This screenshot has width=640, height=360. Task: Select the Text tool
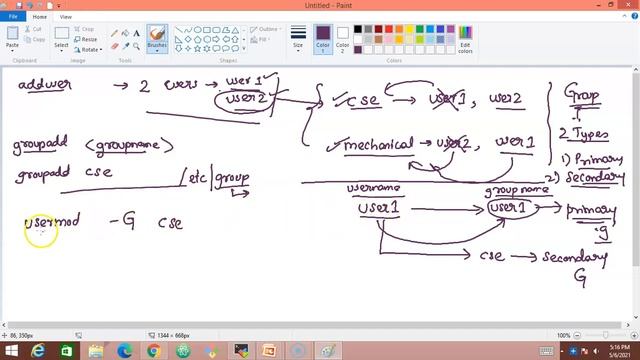coord(136,33)
